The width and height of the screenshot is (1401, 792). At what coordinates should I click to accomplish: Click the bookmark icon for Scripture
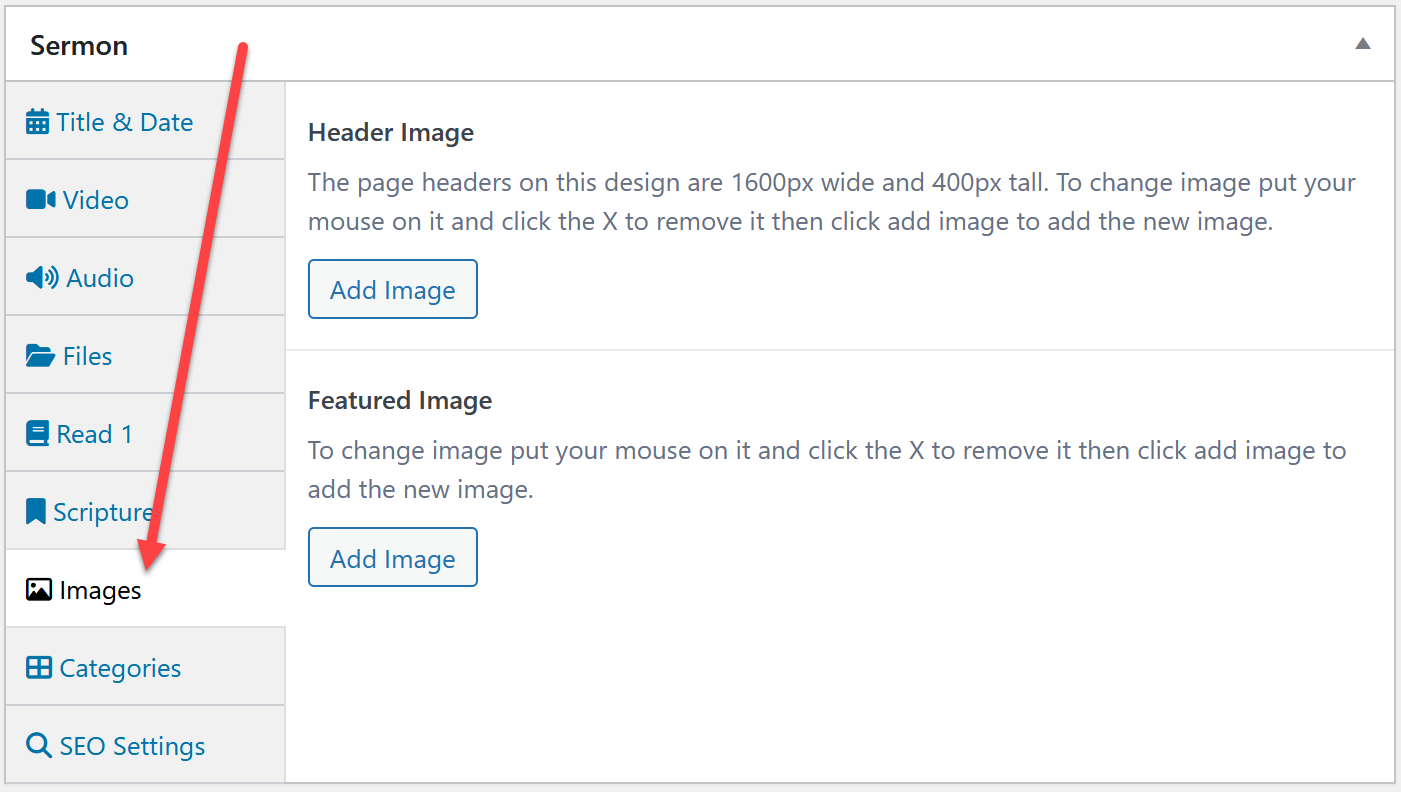[x=36, y=512]
